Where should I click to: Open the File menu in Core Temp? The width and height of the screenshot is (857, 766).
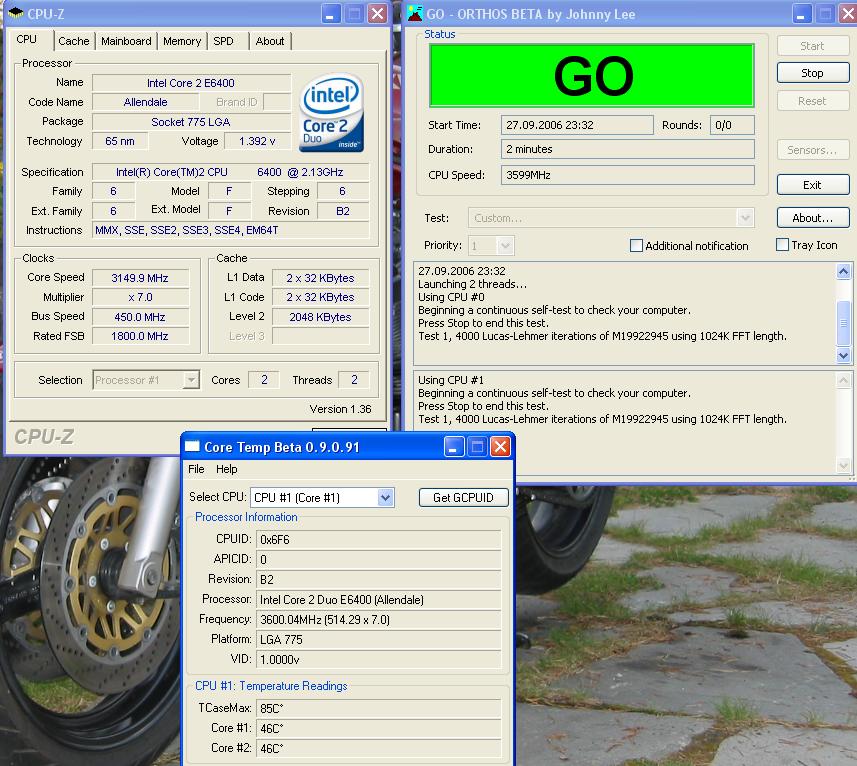196,469
